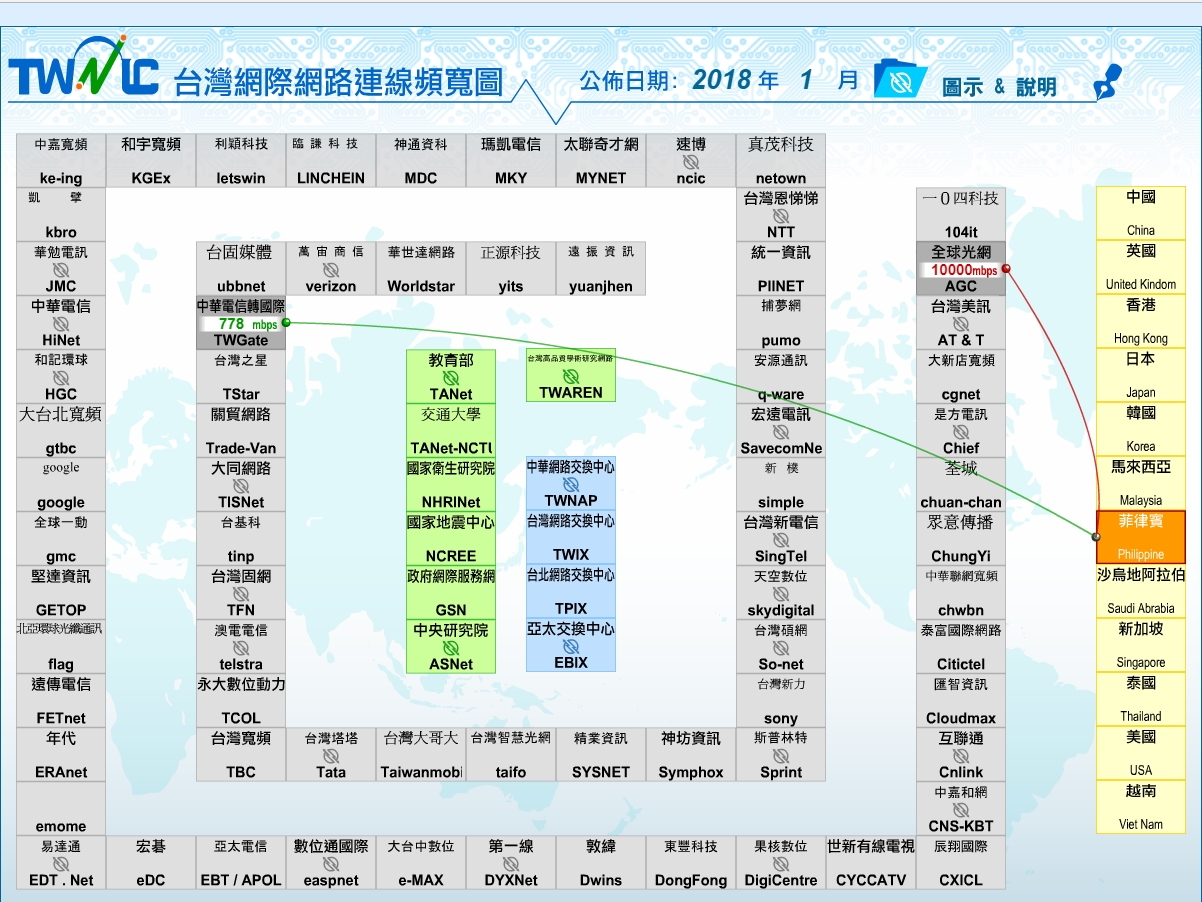Click the grey endpoint dot beside the Philippine box
1202x902 pixels.
1096,538
